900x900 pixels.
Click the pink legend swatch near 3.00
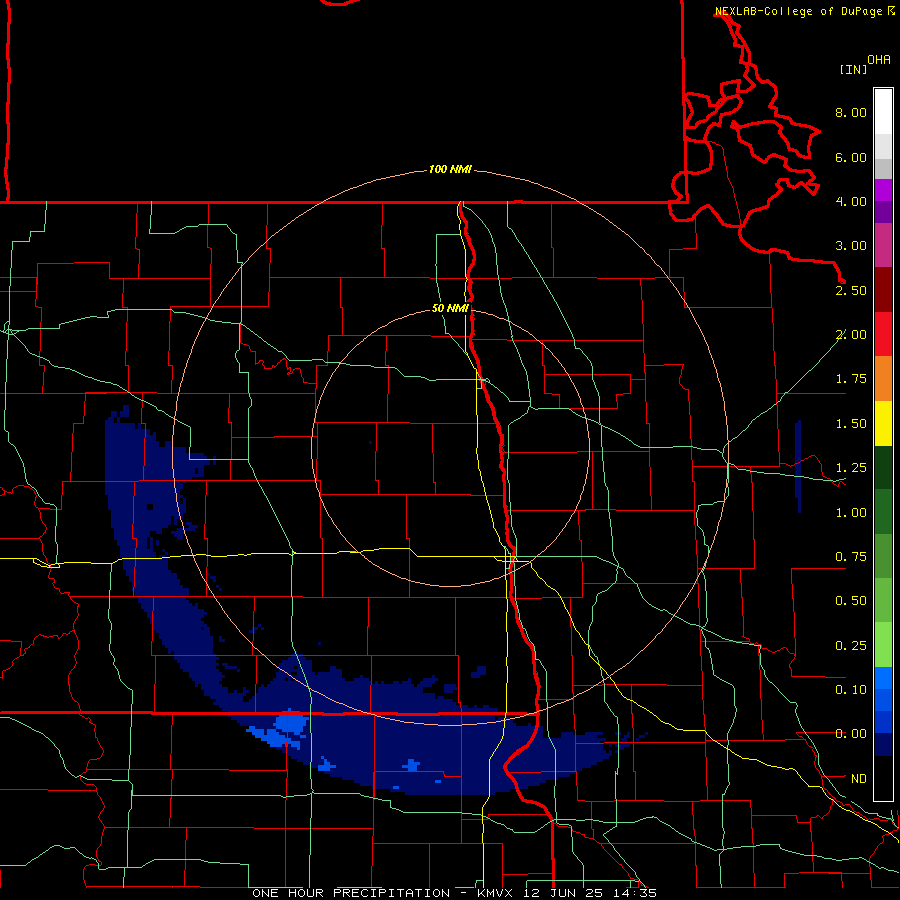click(x=883, y=245)
